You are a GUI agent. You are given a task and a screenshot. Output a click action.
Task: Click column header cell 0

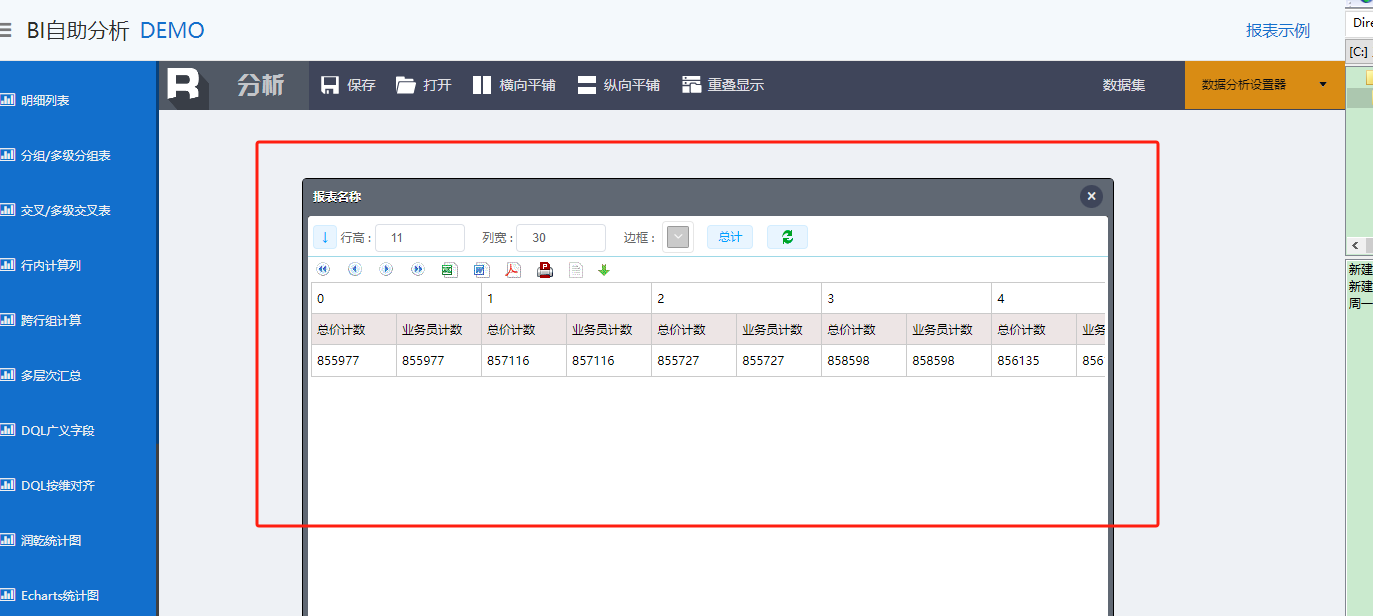[396, 299]
